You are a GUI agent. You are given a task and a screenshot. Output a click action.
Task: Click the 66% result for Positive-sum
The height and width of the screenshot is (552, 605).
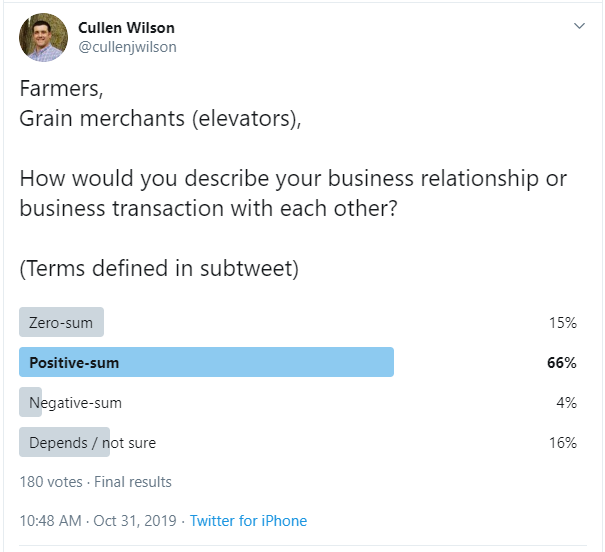pyautogui.click(x=562, y=362)
